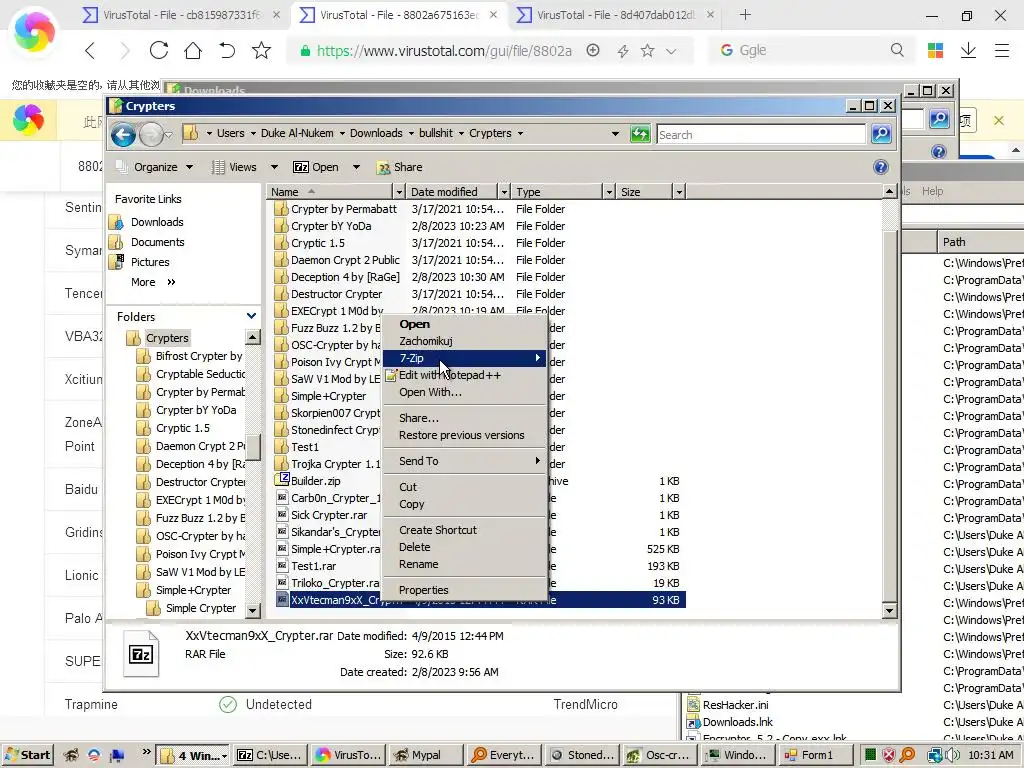The height and width of the screenshot is (768, 1024).
Task: Reload the browser page
Action: point(159,50)
